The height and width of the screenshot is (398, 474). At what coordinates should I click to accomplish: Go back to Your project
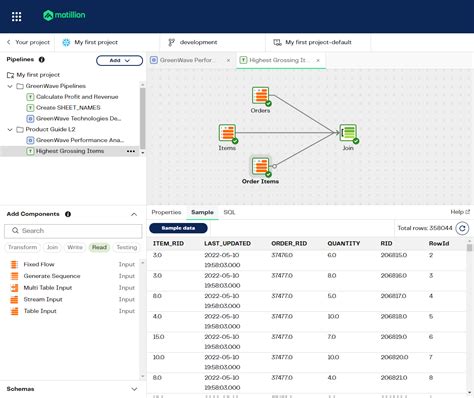[x=28, y=42]
